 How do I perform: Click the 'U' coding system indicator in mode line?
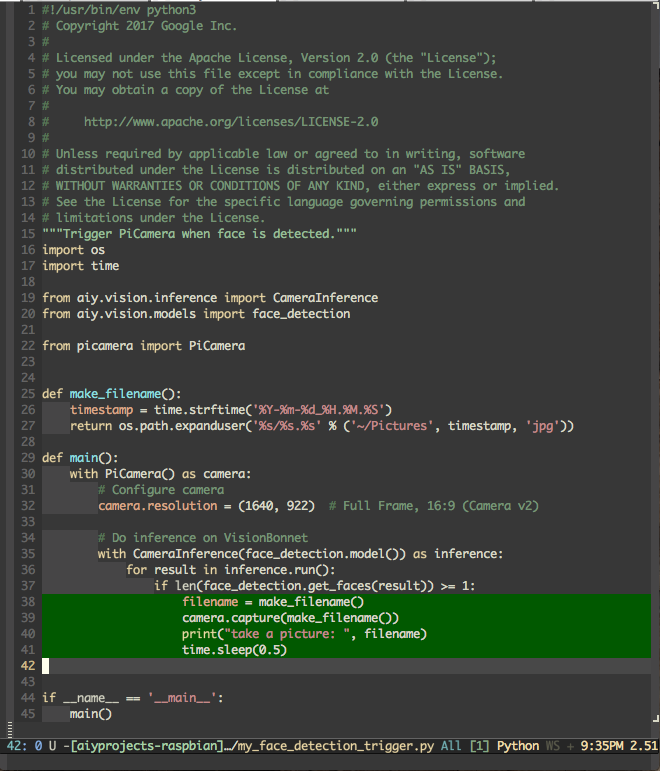click(x=53, y=746)
